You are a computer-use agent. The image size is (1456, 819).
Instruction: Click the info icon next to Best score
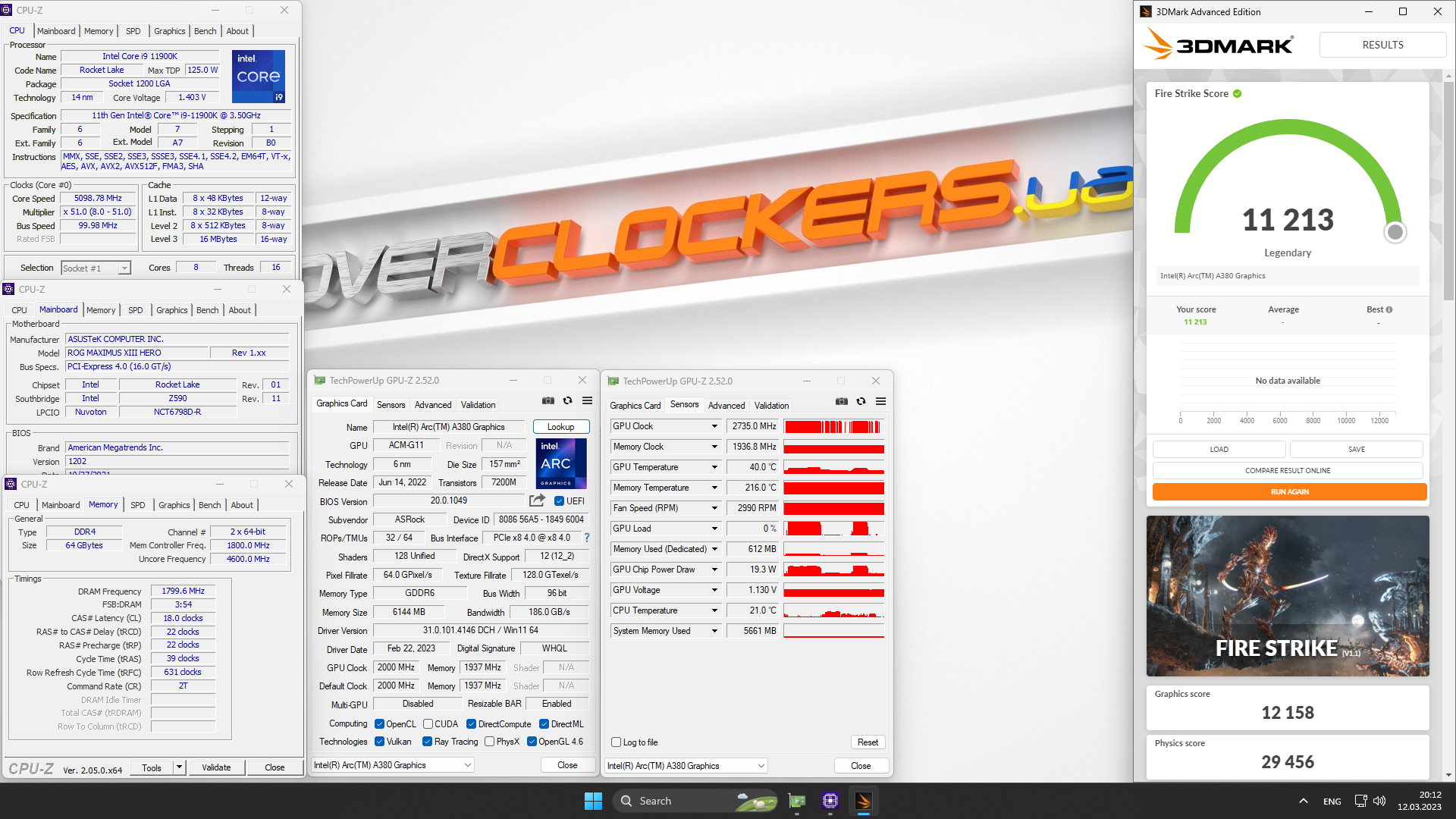pos(1389,309)
